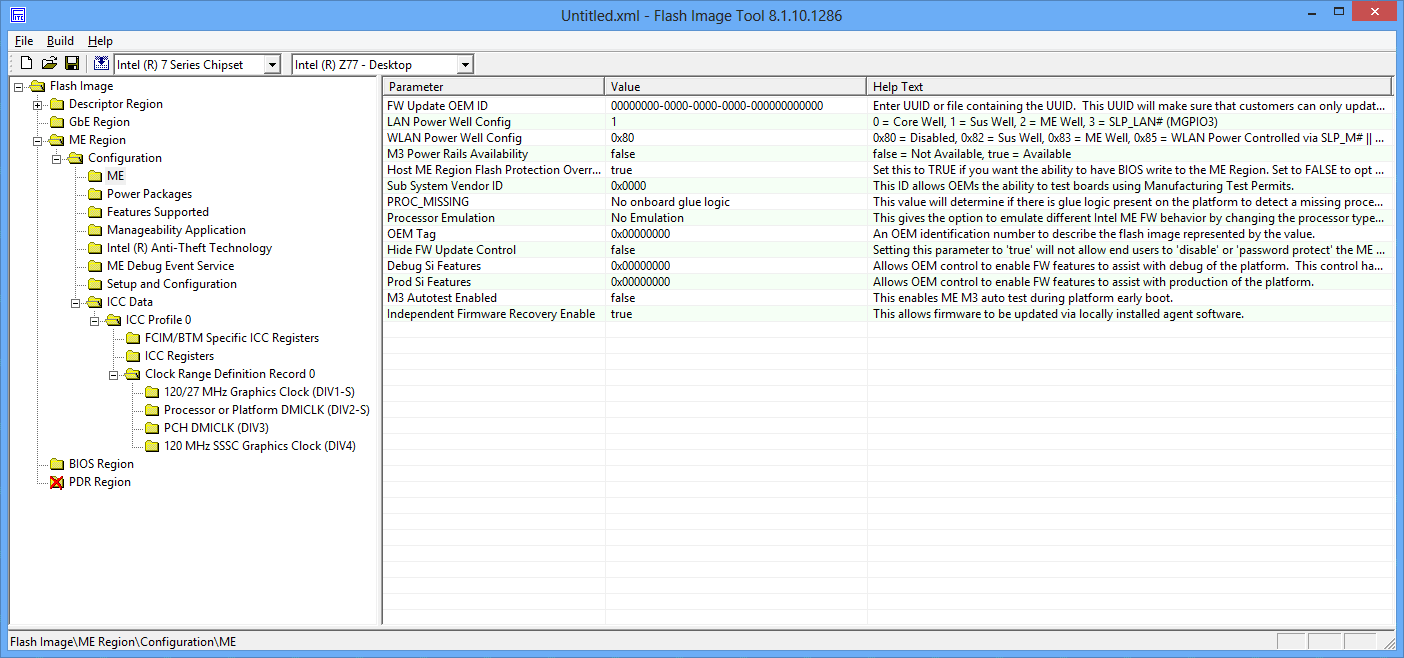Click the Build Image toolbar icon
The height and width of the screenshot is (658, 1404).
(101, 62)
